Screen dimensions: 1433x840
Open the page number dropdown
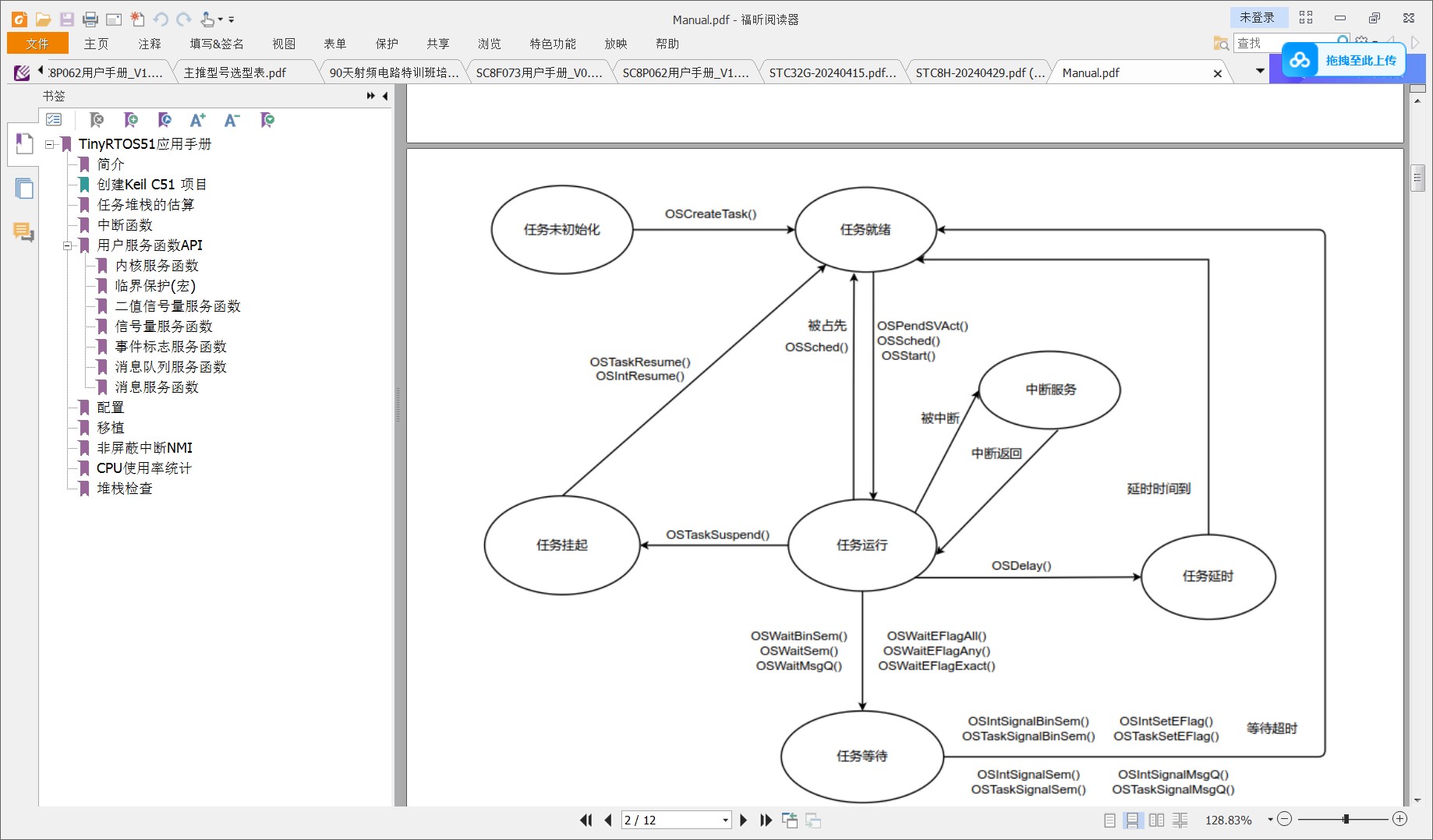(725, 820)
